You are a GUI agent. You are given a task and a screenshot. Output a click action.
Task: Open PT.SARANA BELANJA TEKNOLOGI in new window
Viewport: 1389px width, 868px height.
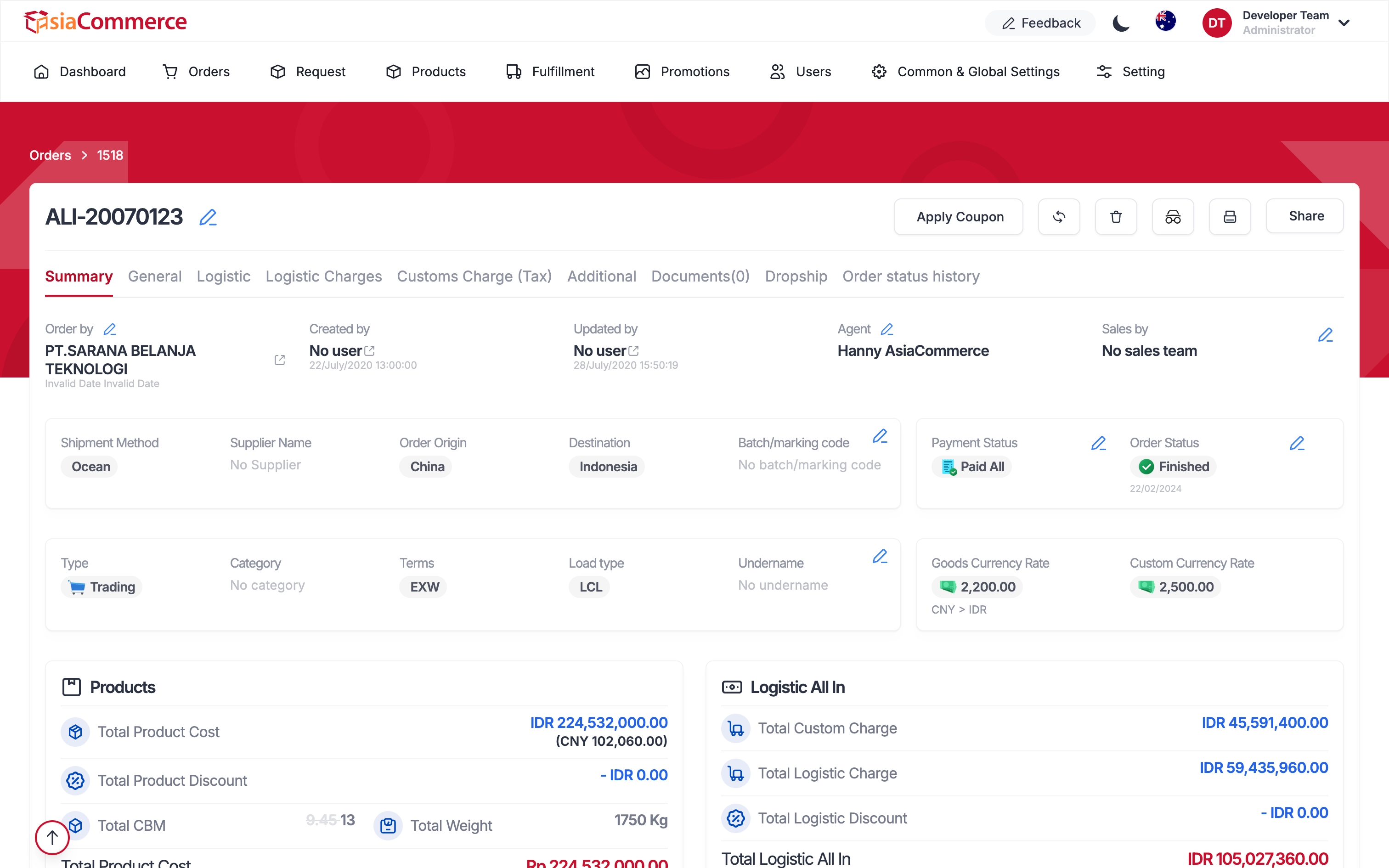click(280, 360)
